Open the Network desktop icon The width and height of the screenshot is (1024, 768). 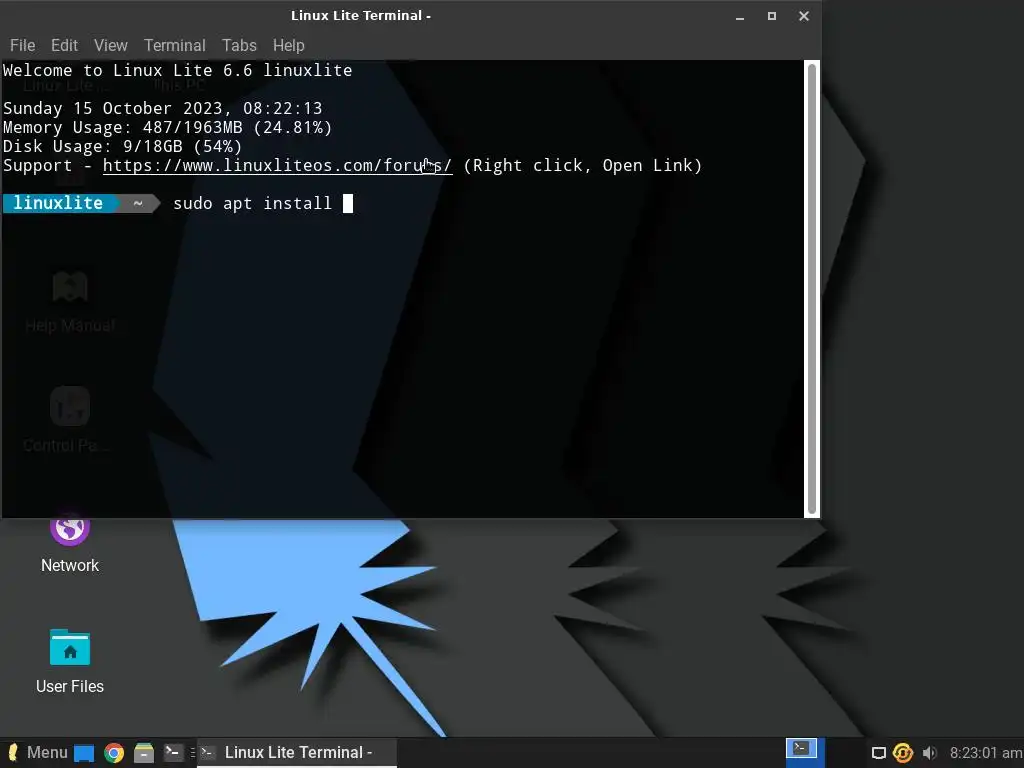click(x=70, y=543)
